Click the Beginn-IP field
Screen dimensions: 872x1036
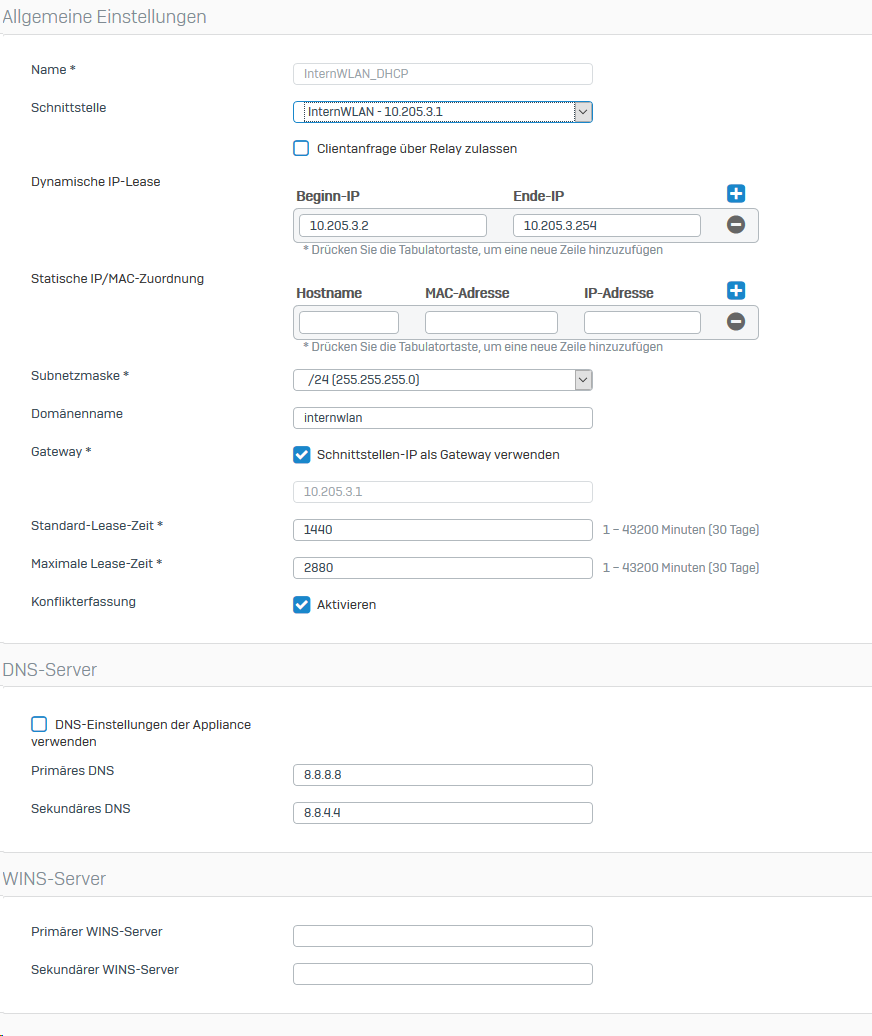click(392, 226)
